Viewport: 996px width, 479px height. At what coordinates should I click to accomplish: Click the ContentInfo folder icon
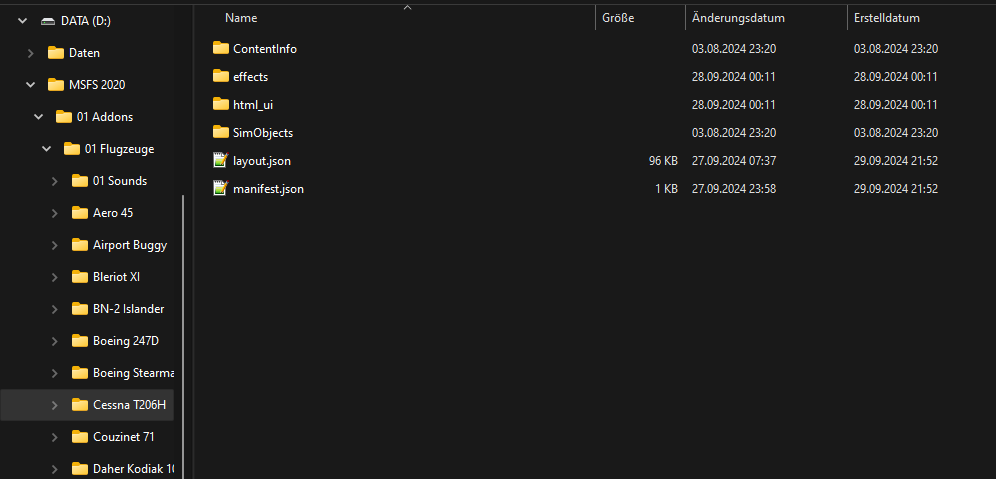coord(220,48)
